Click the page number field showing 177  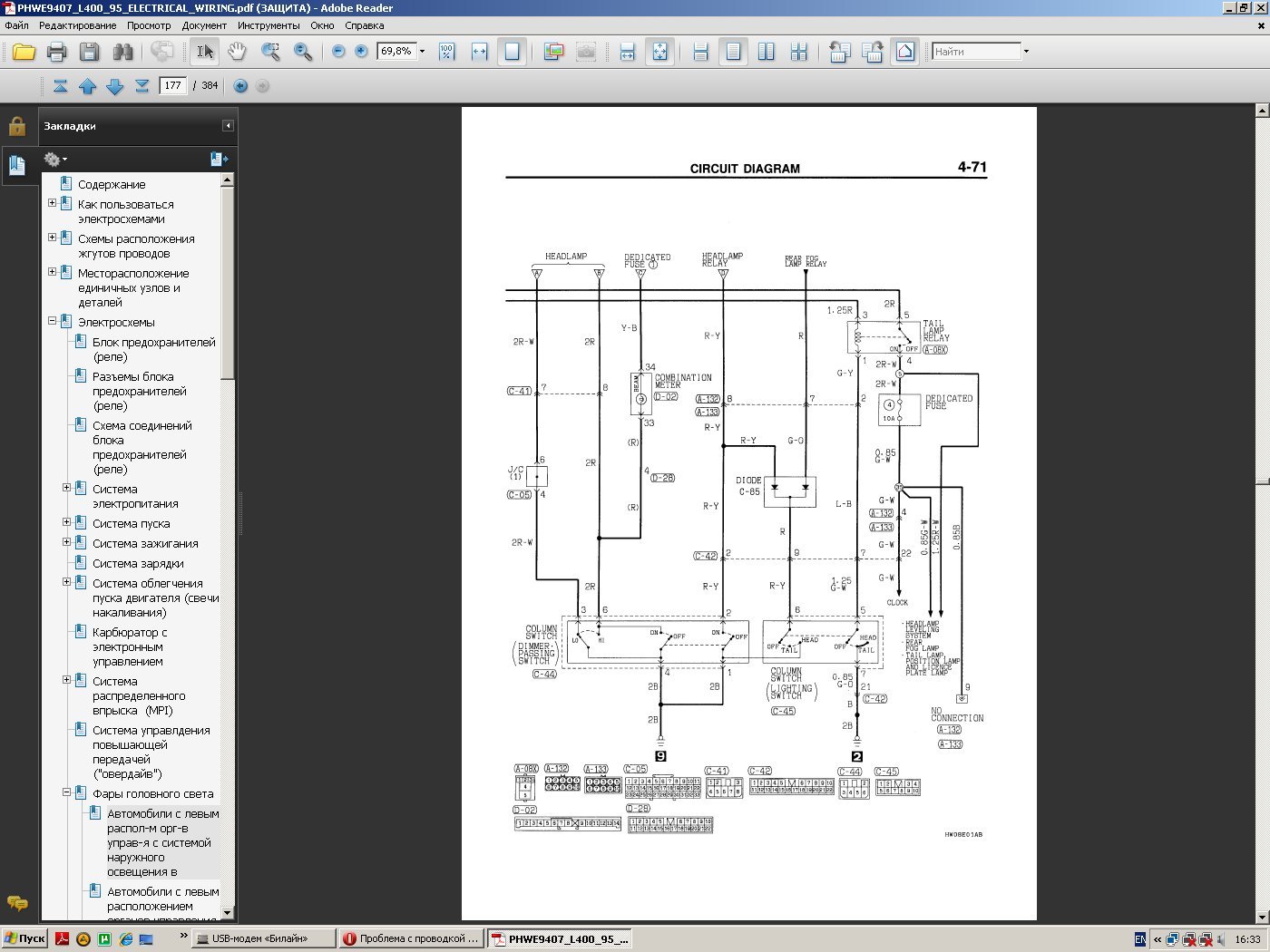coord(172,86)
